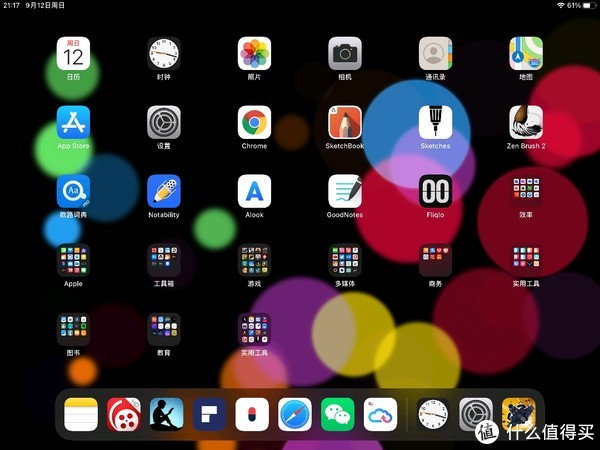Launch the Chrome browser
This screenshot has width=600, height=450.
pyautogui.click(x=254, y=122)
